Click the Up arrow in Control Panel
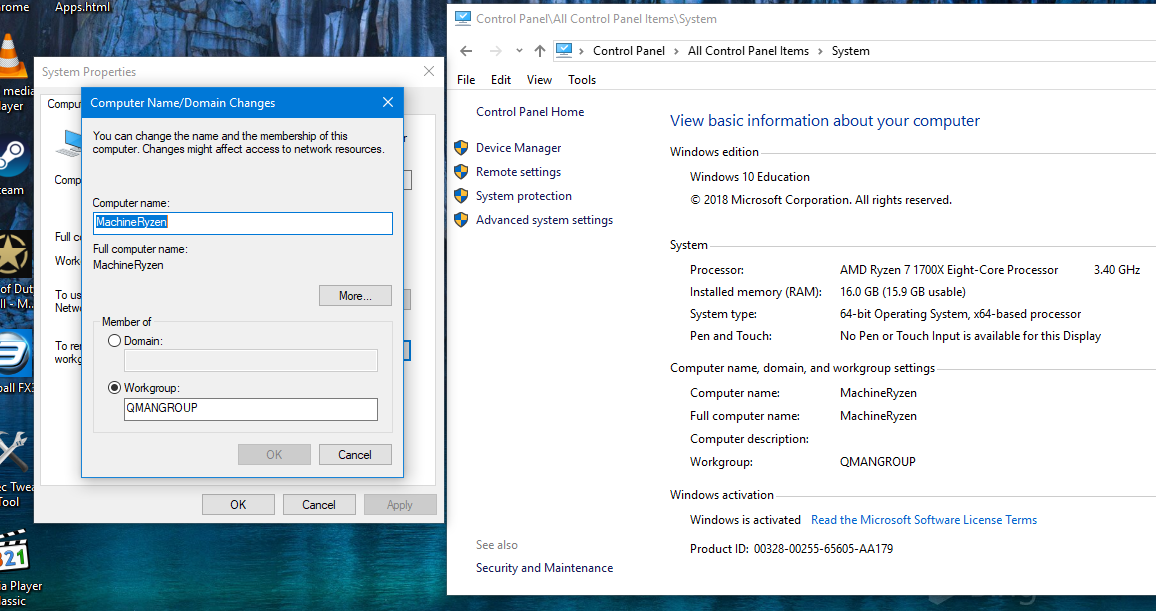Viewport: 1156px width, 611px height. coord(540,51)
